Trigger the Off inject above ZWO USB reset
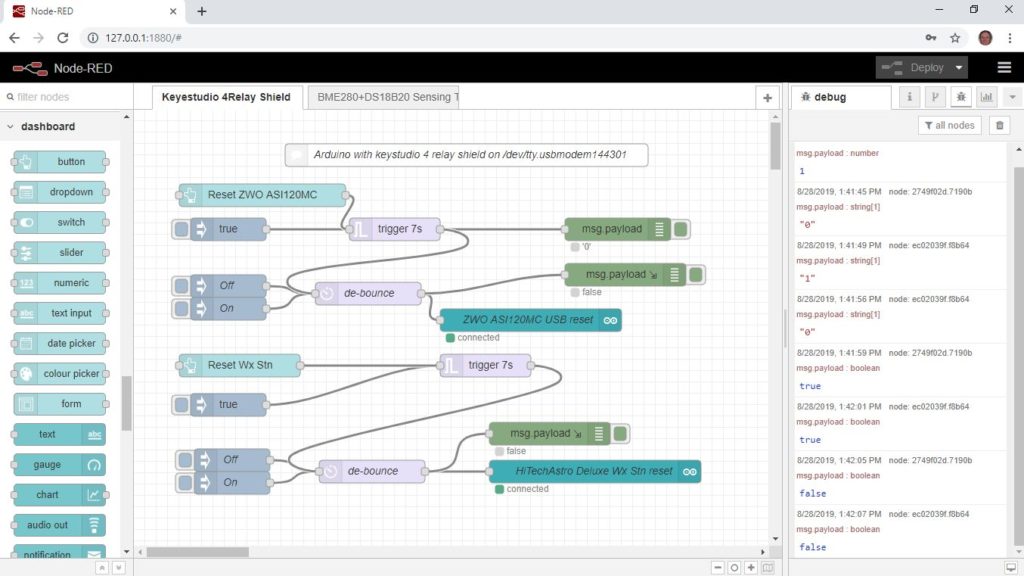The height and width of the screenshot is (576, 1024). (x=181, y=285)
